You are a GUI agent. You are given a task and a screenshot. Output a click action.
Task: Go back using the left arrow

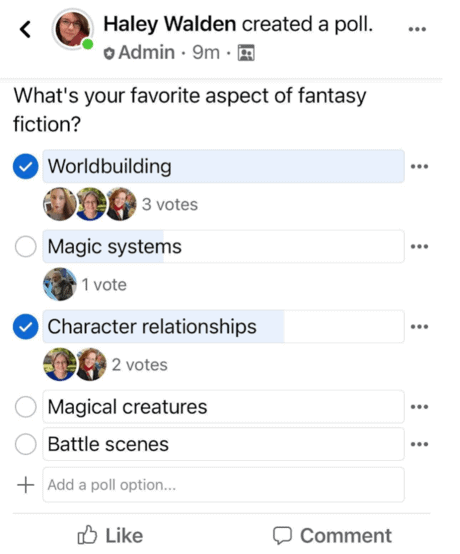25,29
